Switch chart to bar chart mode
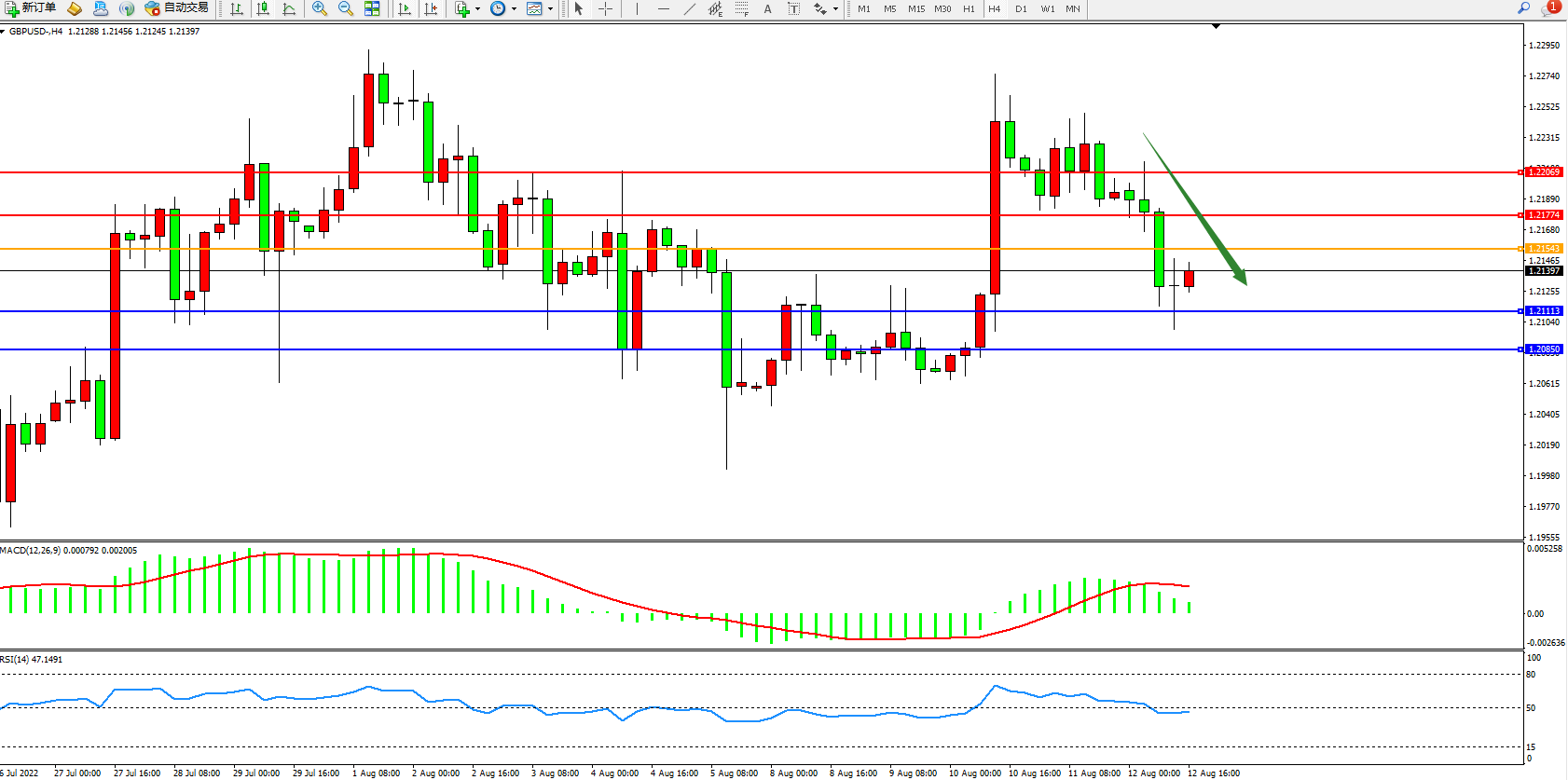1568x780 pixels. click(237, 8)
